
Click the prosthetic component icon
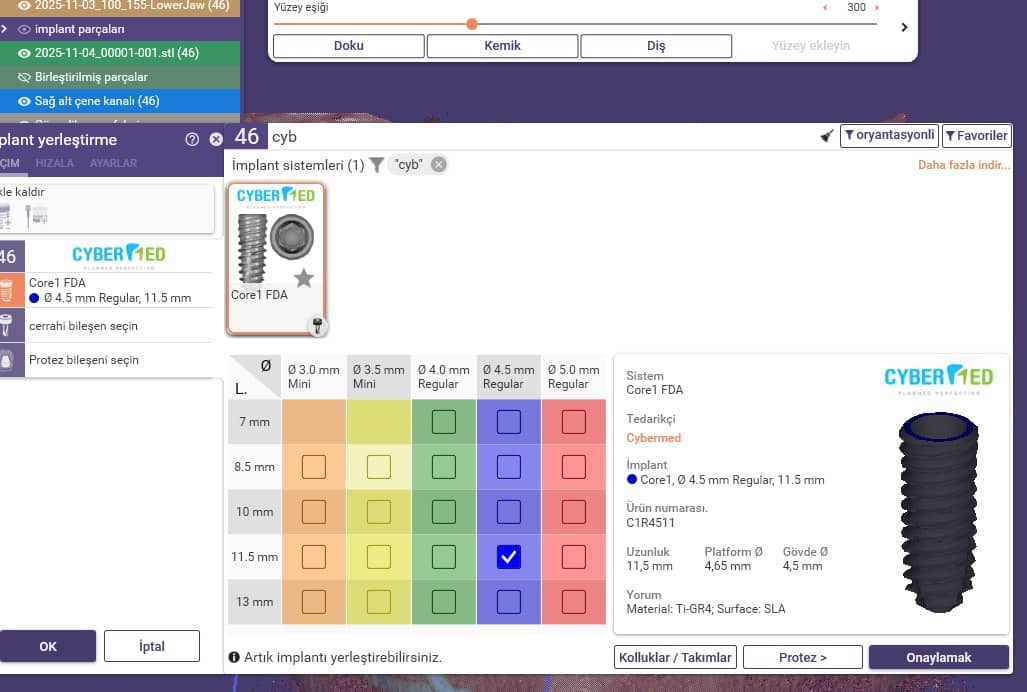(x=8, y=360)
